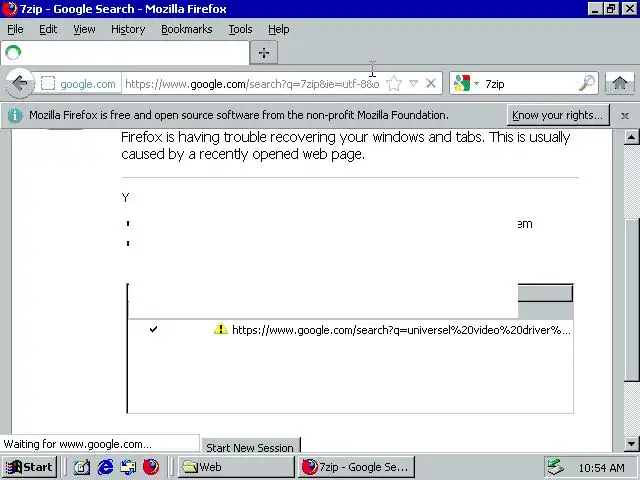The width and height of the screenshot is (640, 480).
Task: Click the third quick launch icon
Action: (x=128, y=467)
